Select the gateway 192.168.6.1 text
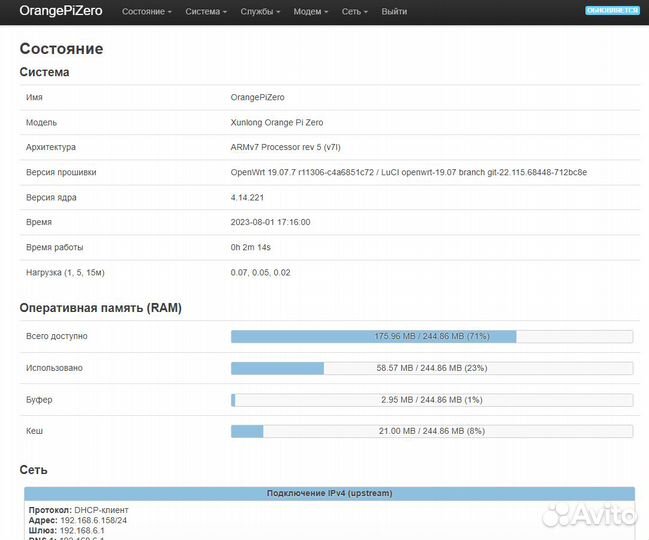The image size is (649, 540). point(82,530)
